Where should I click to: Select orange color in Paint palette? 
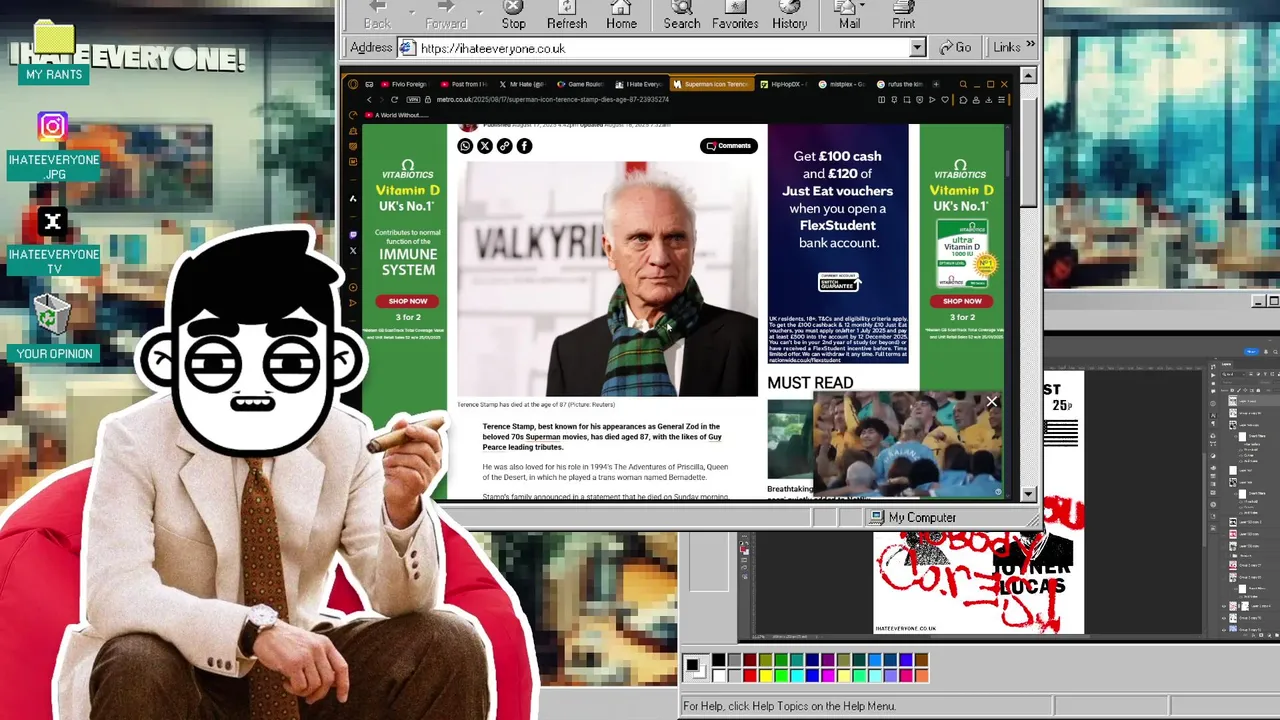[x=922, y=676]
